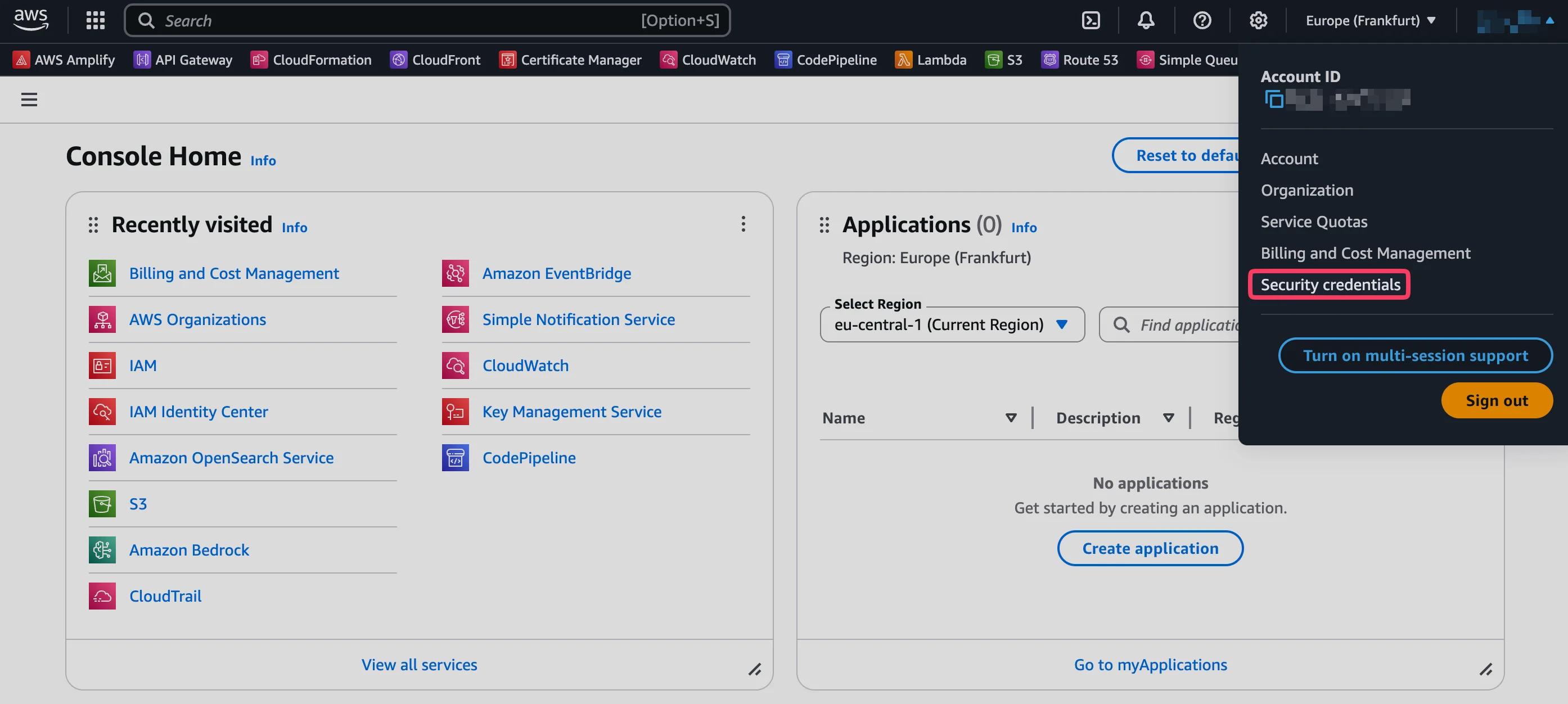Open CloudWatch favorite bar shortcut
The image size is (1568, 704).
(708, 60)
